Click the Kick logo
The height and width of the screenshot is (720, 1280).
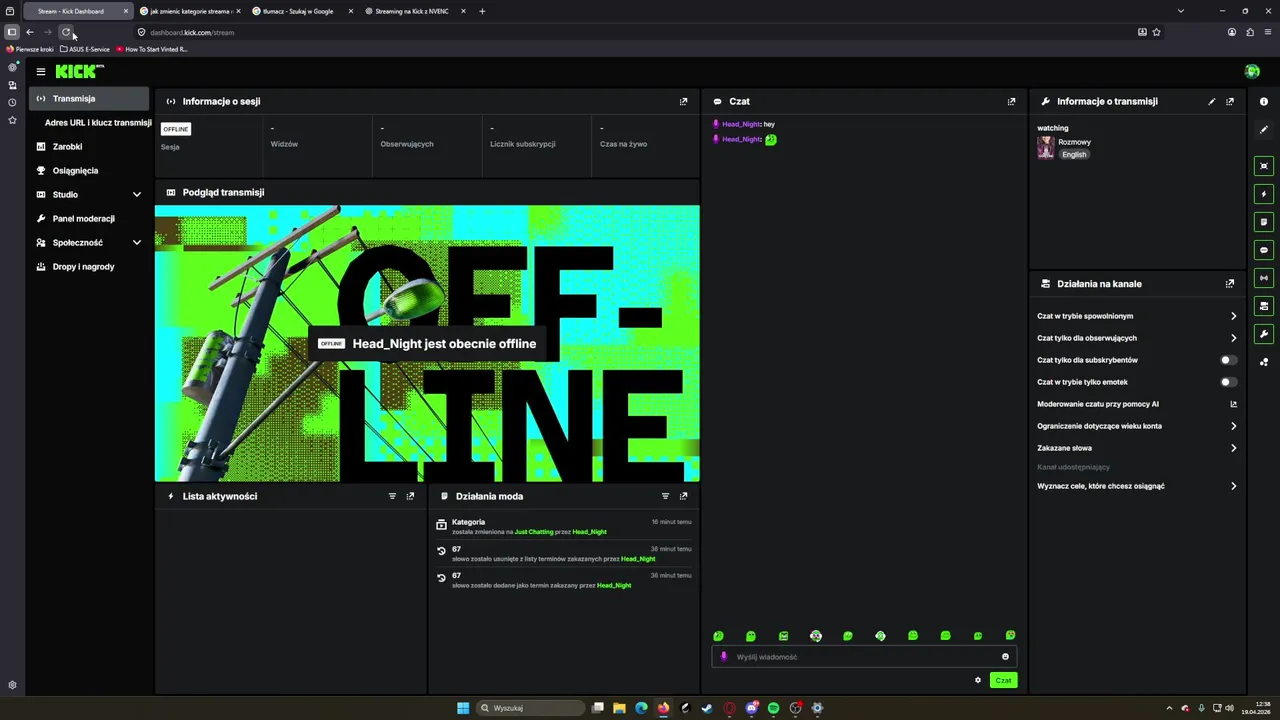pos(79,71)
